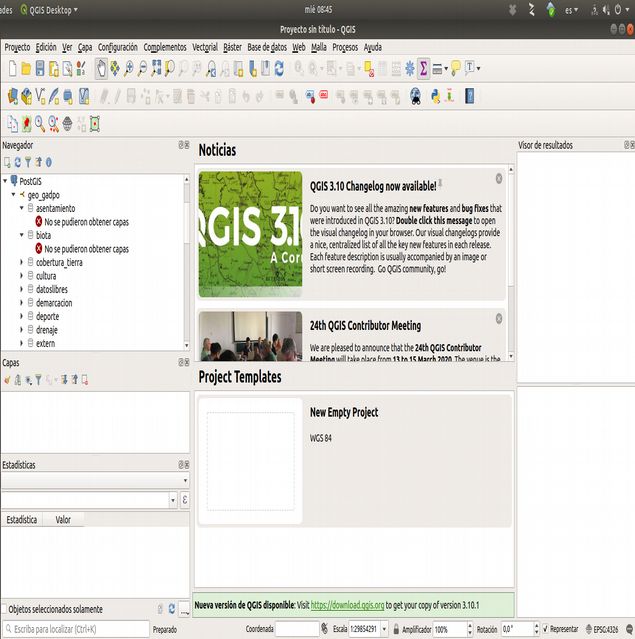This screenshot has height=639, width=635.
Task: Collapse the asentamiento schema
Action: 22,208
